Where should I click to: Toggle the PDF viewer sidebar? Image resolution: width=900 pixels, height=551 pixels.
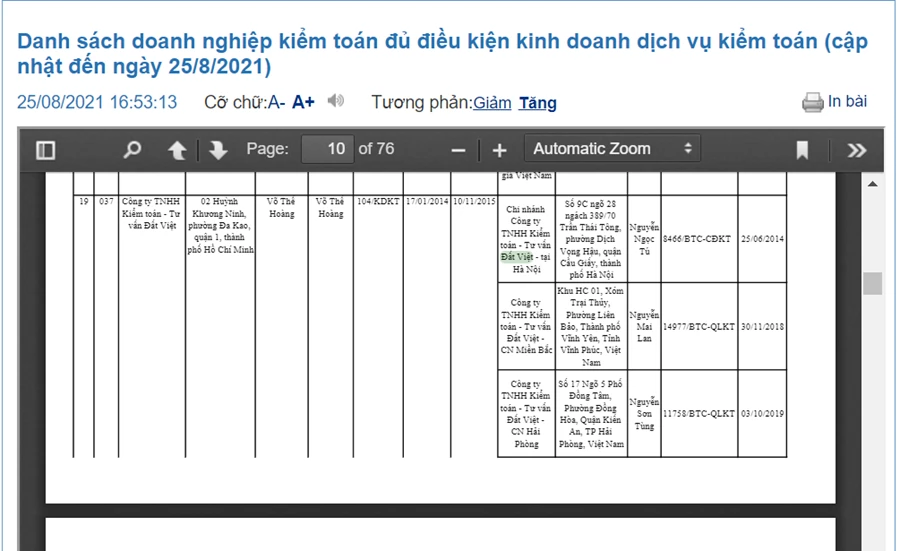(45, 150)
